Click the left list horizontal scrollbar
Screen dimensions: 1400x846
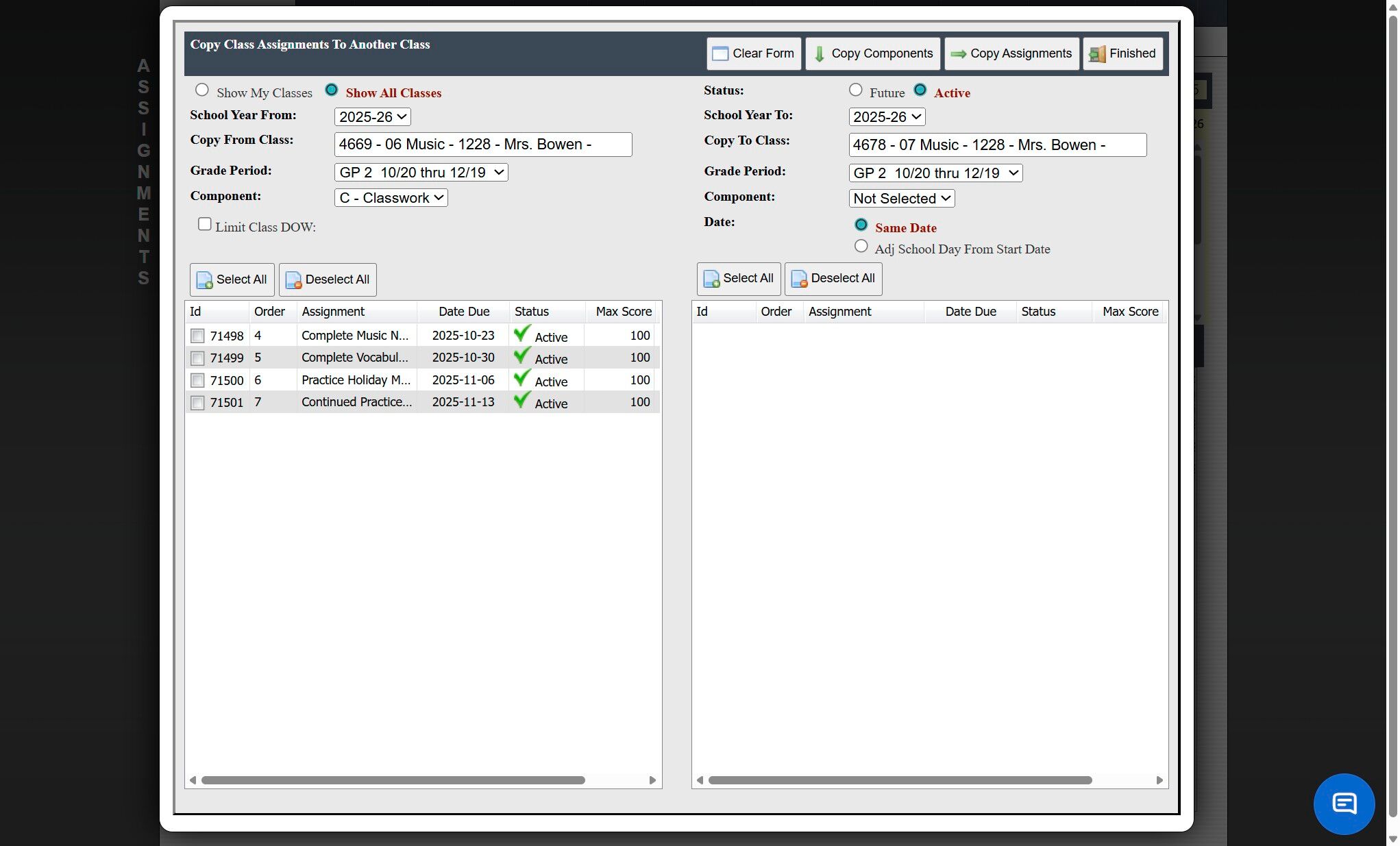393,780
